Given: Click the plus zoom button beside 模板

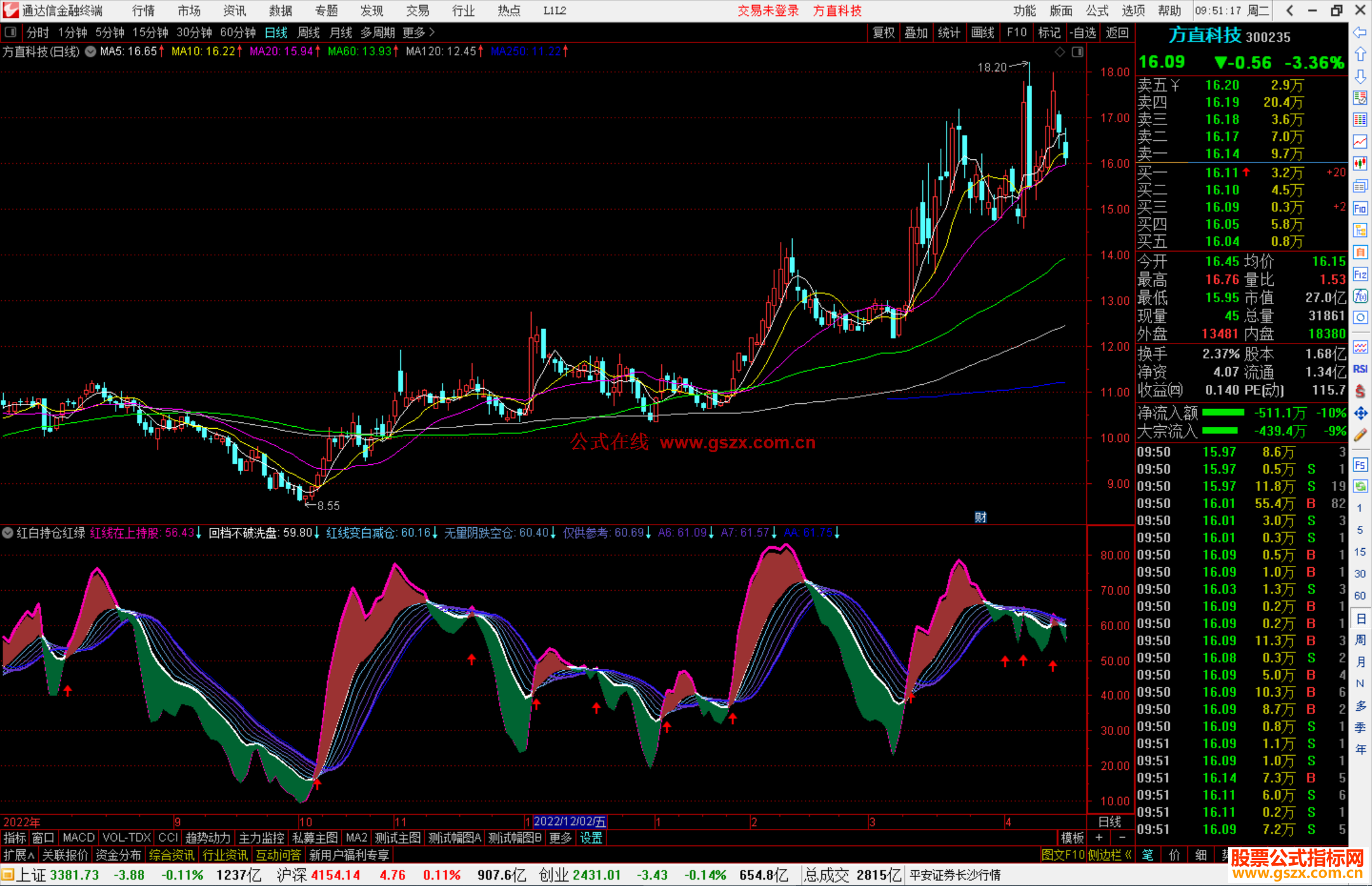Looking at the screenshot, I should pyautogui.click(x=1100, y=838).
